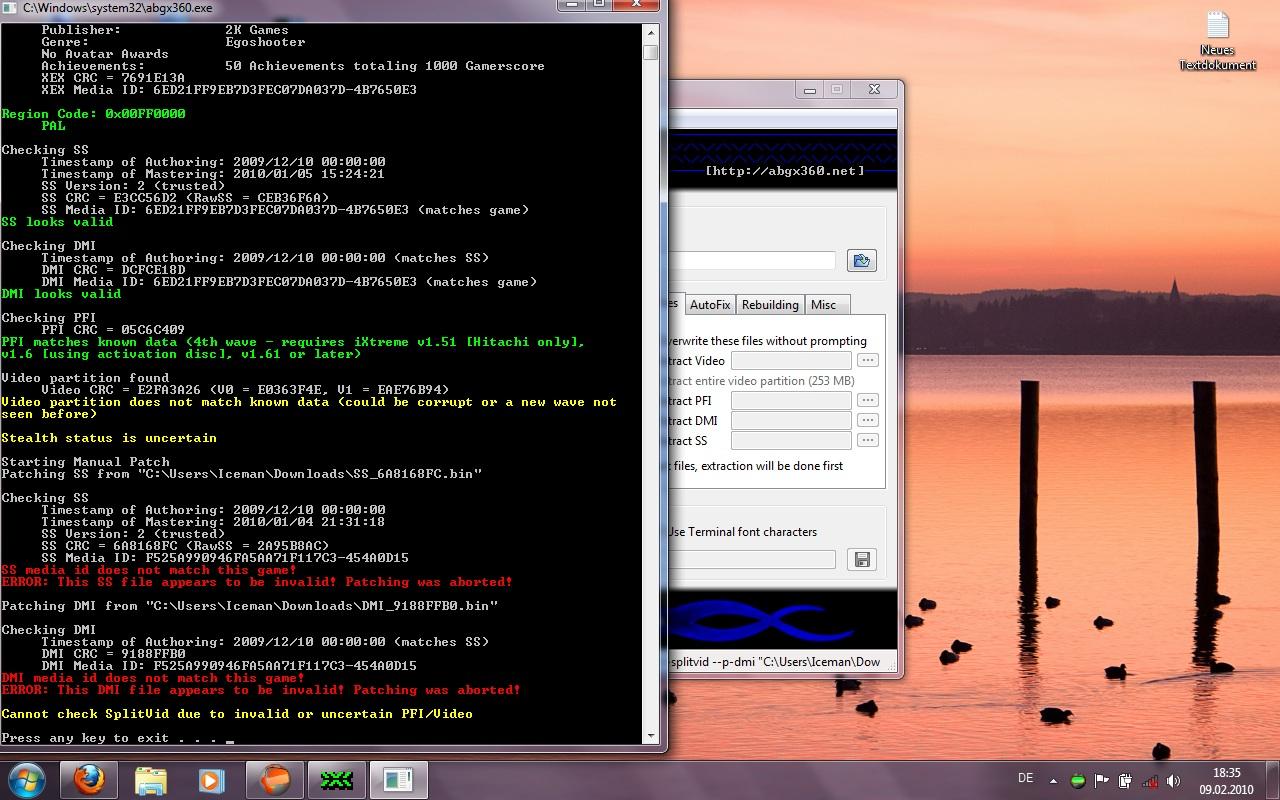Screen dimensions: 1280x800
Task: Click the console scrollbar up arrow
Action: point(651,31)
